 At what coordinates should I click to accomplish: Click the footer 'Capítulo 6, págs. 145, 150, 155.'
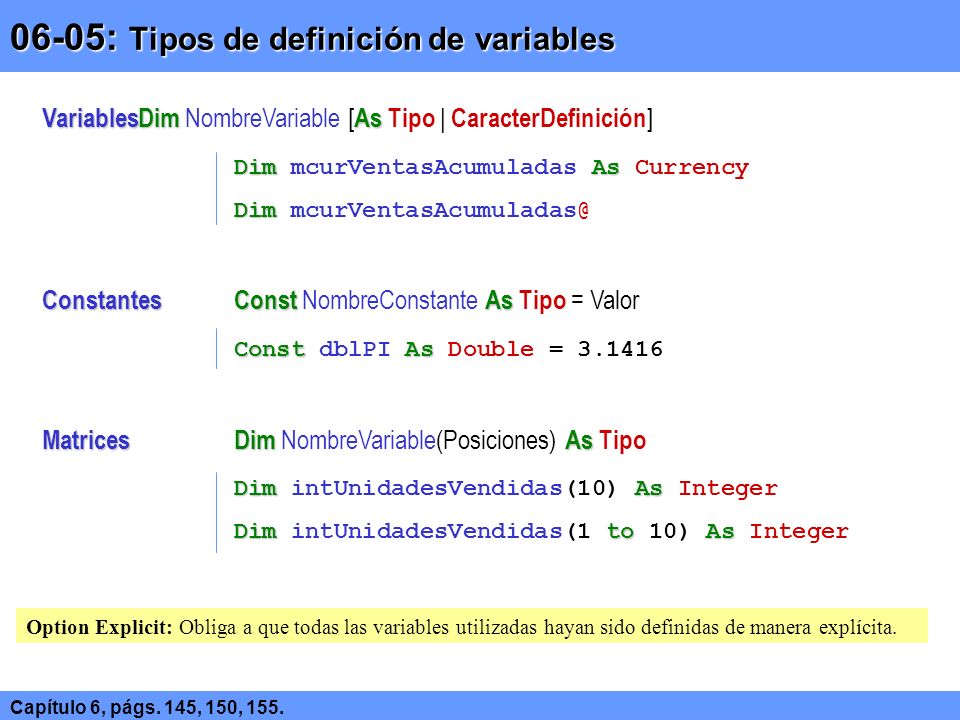click(147, 707)
